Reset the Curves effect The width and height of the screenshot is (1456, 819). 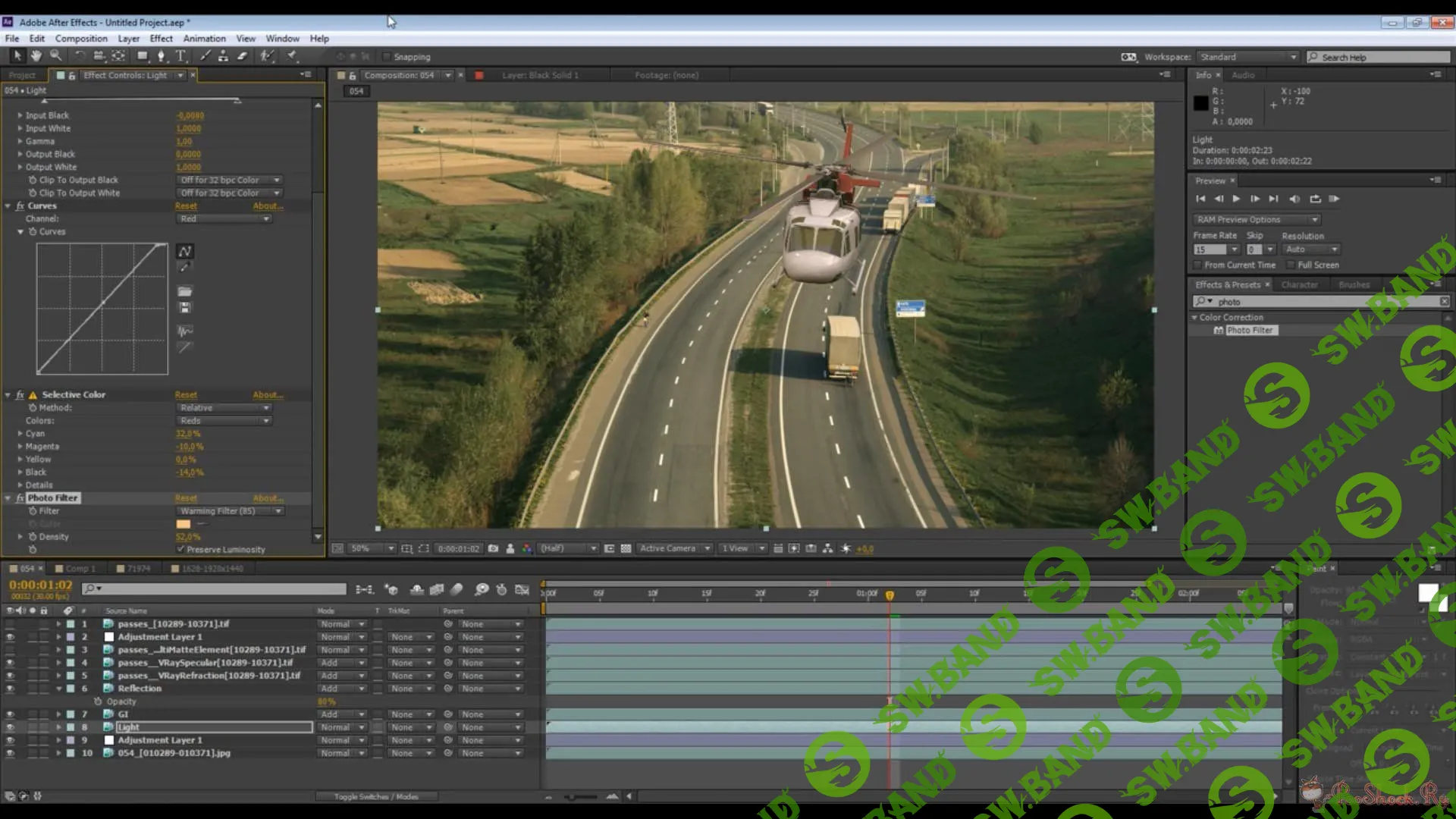click(x=186, y=206)
